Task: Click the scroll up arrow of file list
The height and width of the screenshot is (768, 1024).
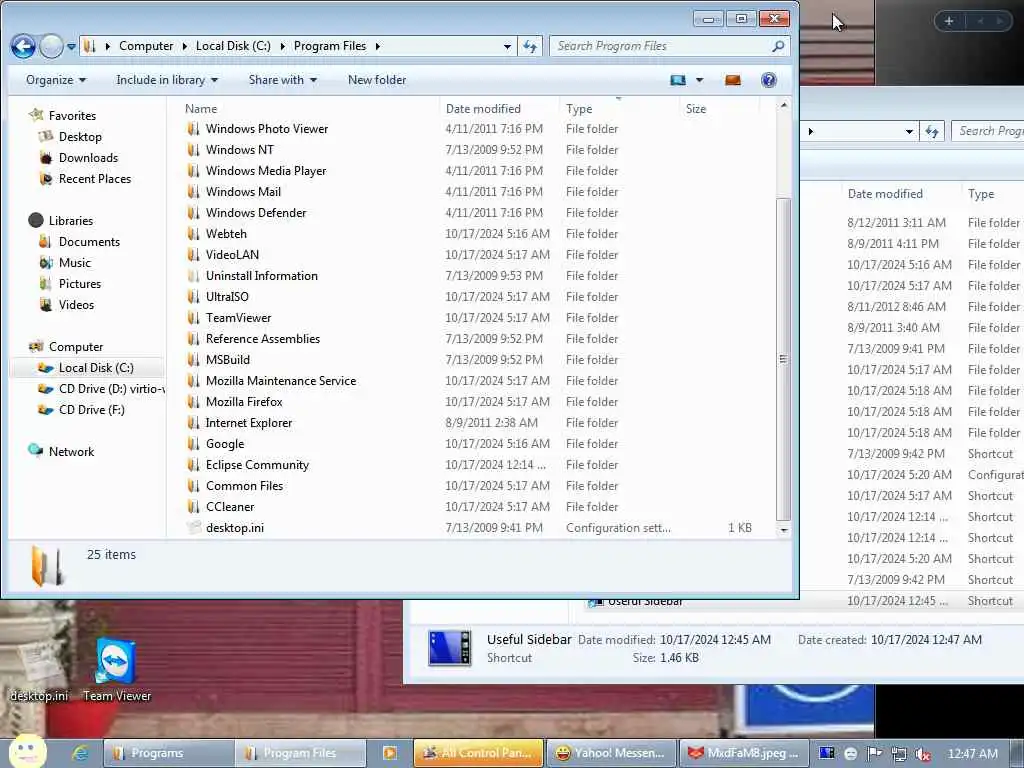Action: tap(784, 104)
